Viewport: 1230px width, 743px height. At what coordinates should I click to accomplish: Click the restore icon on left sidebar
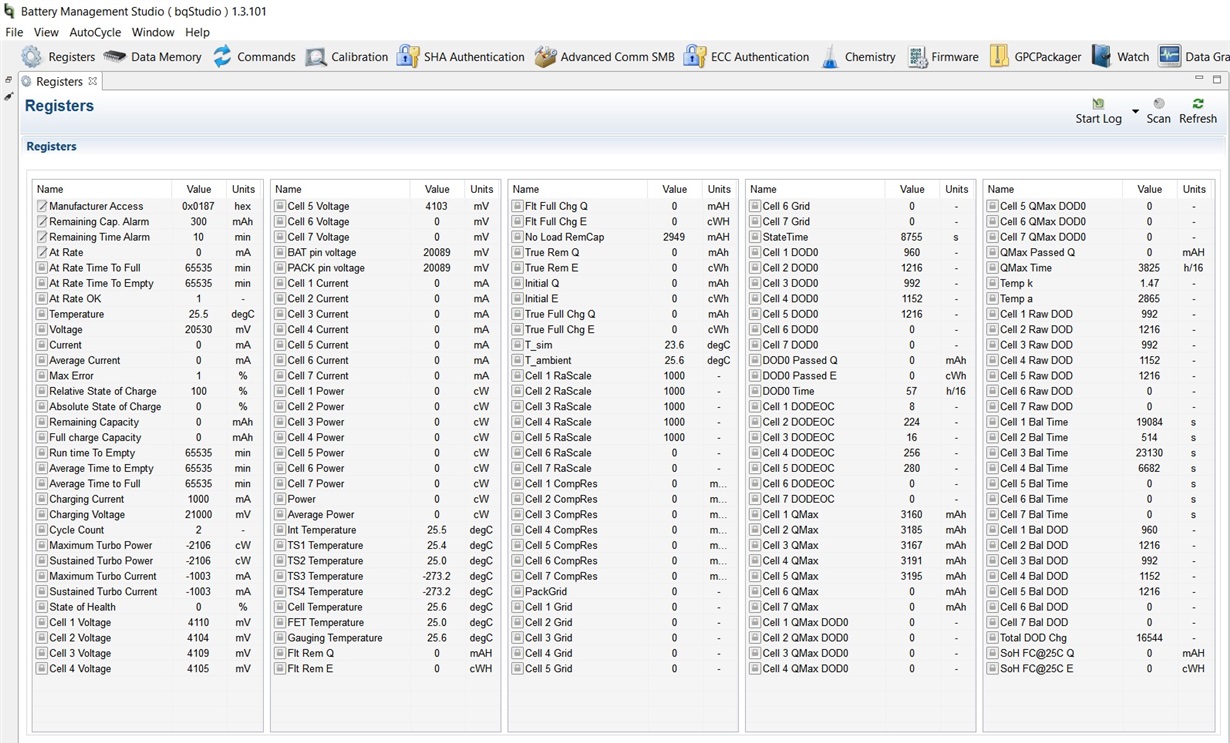tap(8, 80)
